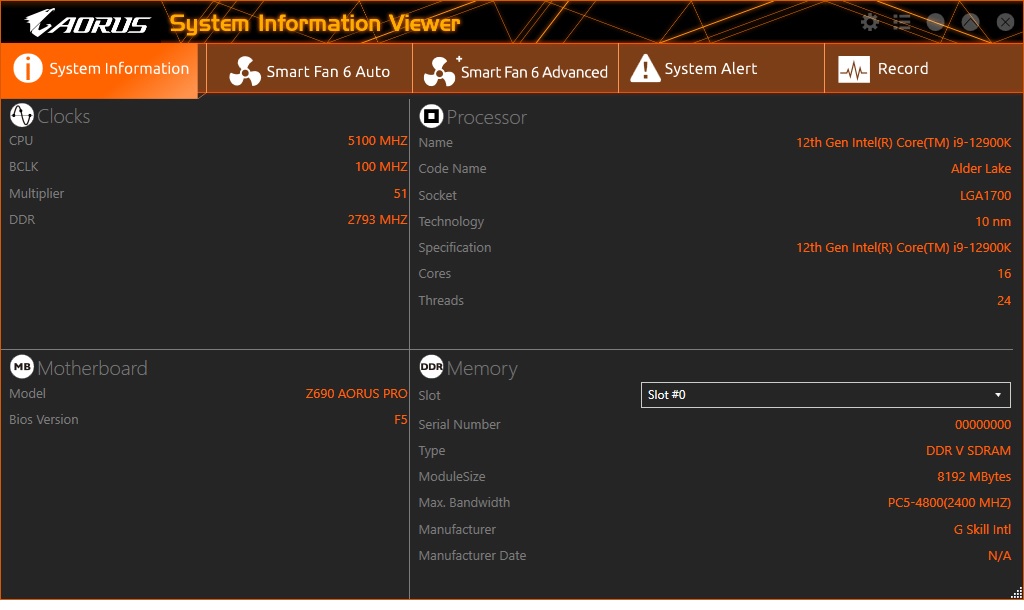Click the Multiplier value 51

pyautogui.click(x=400, y=193)
